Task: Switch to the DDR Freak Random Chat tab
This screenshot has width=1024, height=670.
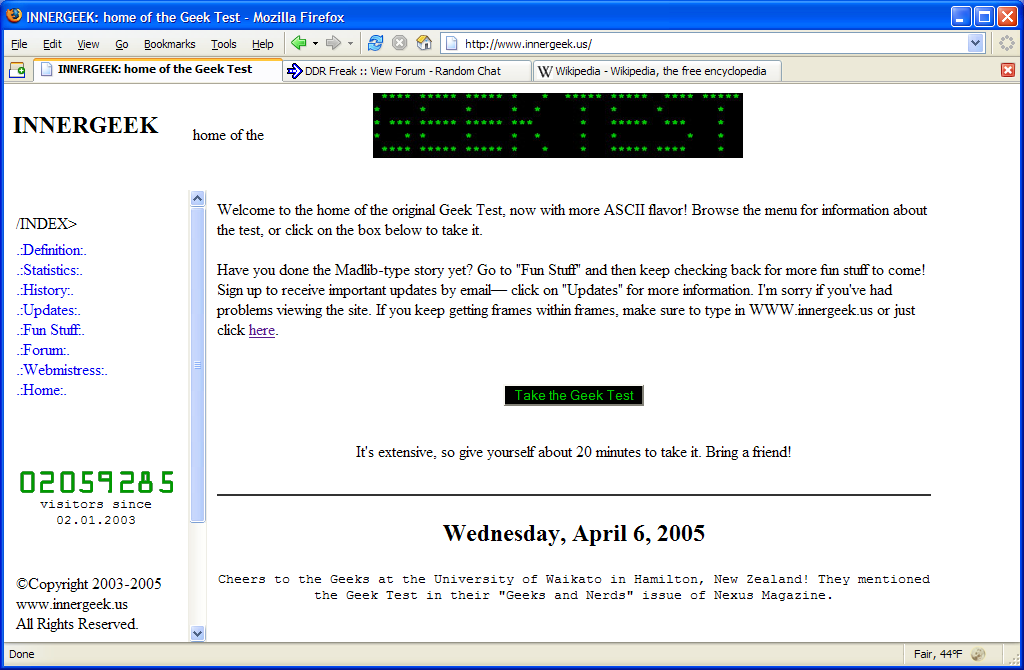Action: pyautogui.click(x=408, y=71)
